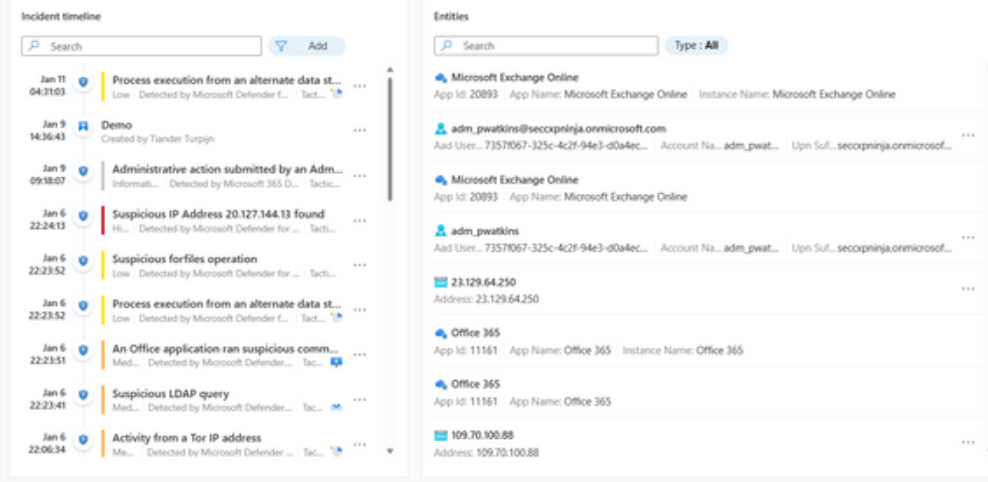The width and height of the screenshot is (988, 482).
Task: Click the shield icon for Suspicious LDAP query
Action: point(84,393)
